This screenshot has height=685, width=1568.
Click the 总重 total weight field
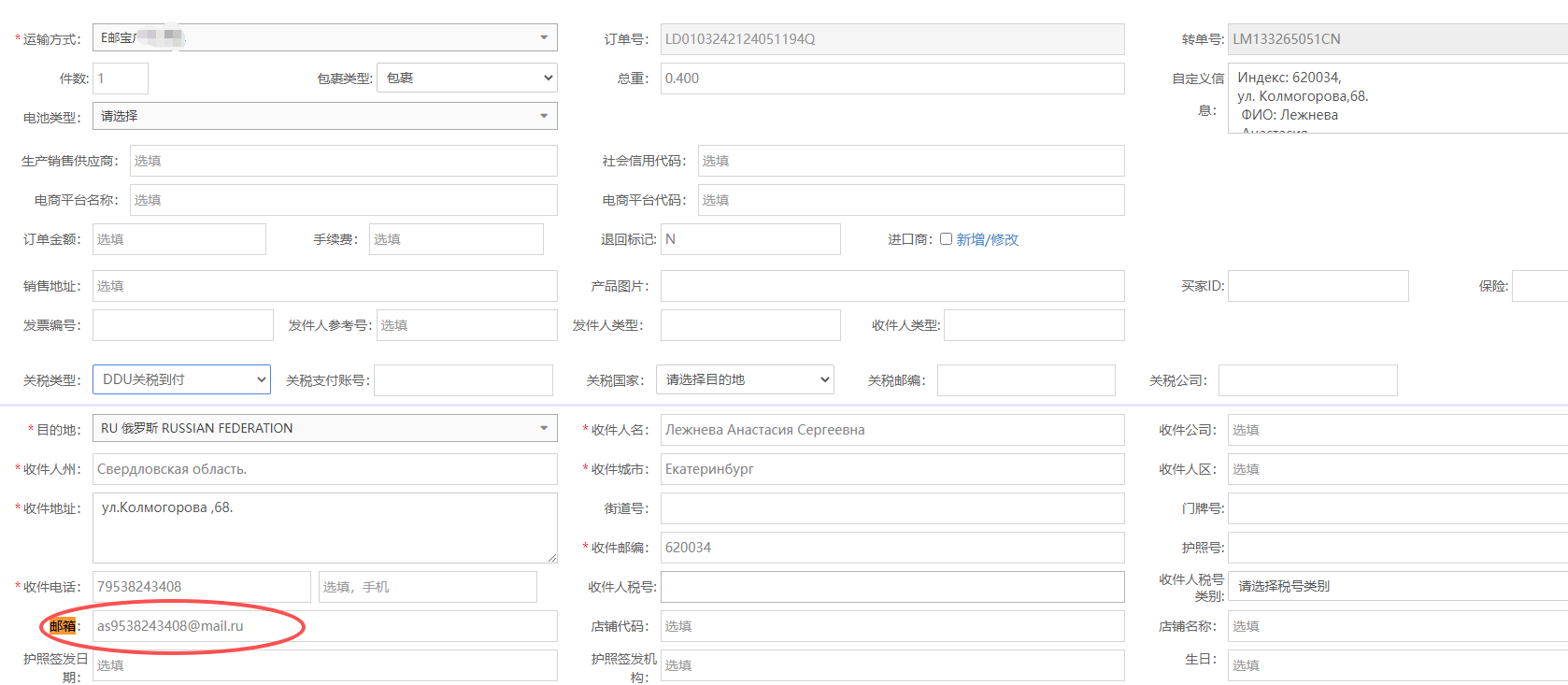point(891,78)
